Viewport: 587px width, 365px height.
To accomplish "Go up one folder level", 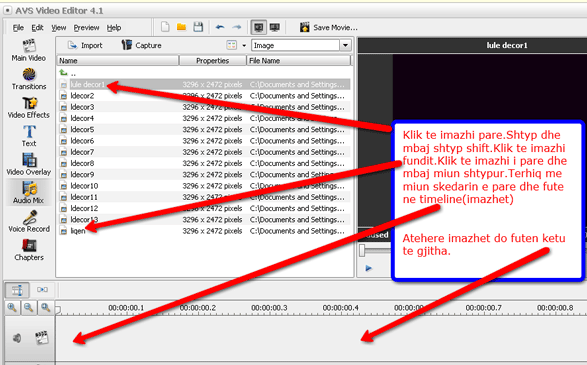I will pos(67,73).
